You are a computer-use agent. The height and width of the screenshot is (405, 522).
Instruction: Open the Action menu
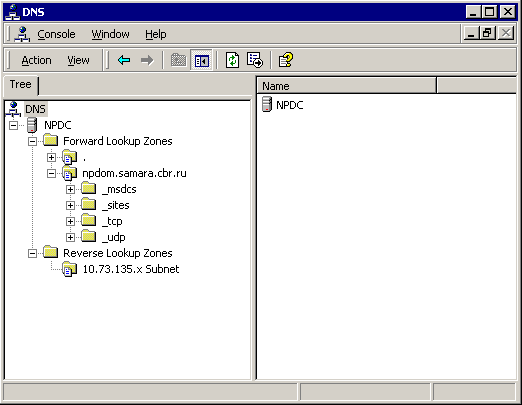36,60
